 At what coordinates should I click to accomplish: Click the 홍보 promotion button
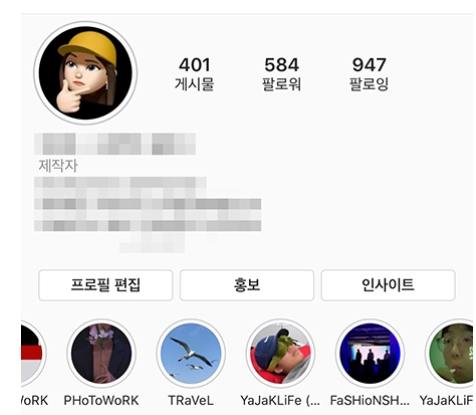click(x=247, y=285)
